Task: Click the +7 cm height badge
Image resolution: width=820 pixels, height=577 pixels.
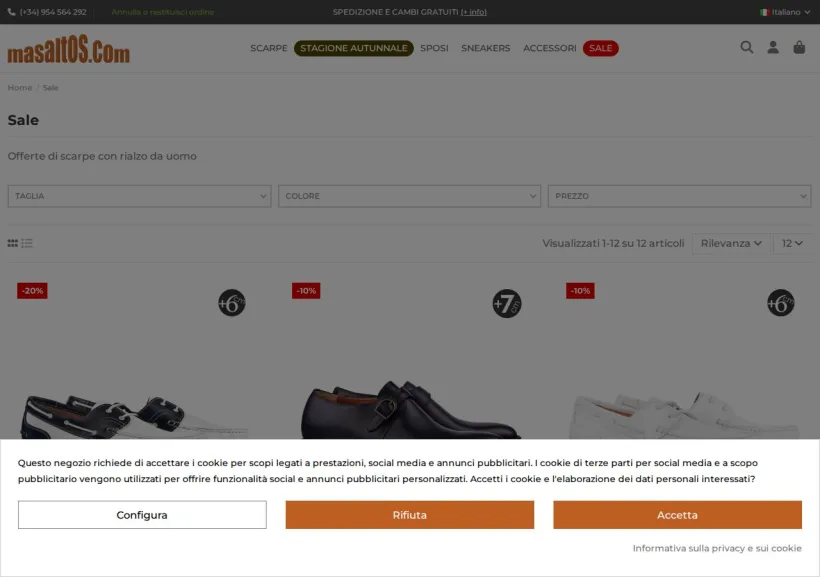Action: click(x=506, y=303)
